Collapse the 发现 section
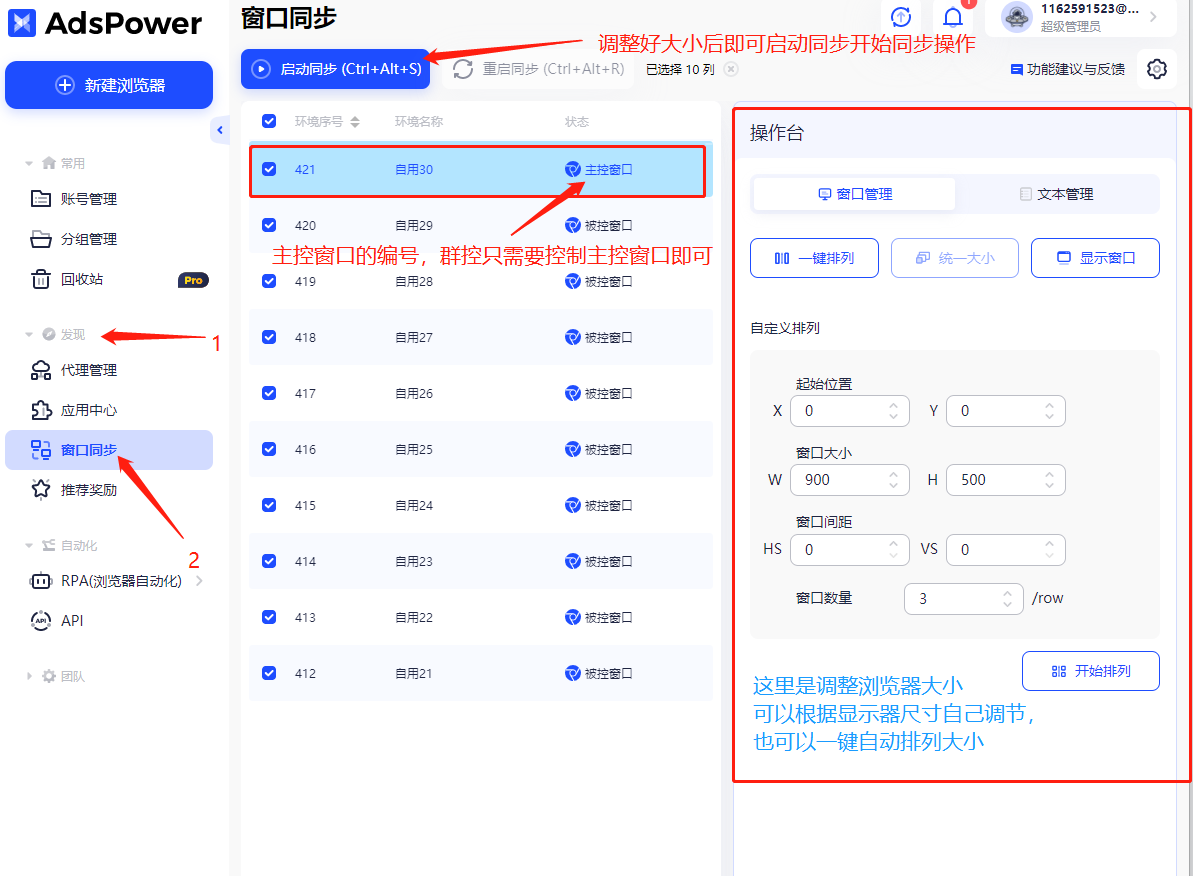 [x=29, y=335]
